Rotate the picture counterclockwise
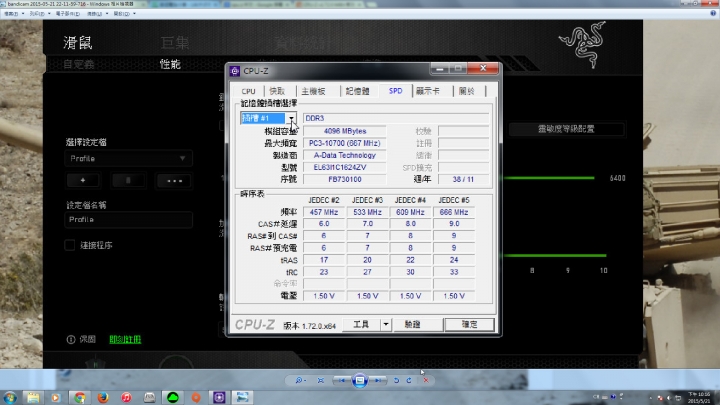The height and width of the screenshot is (405, 720). pyautogui.click(x=396, y=380)
